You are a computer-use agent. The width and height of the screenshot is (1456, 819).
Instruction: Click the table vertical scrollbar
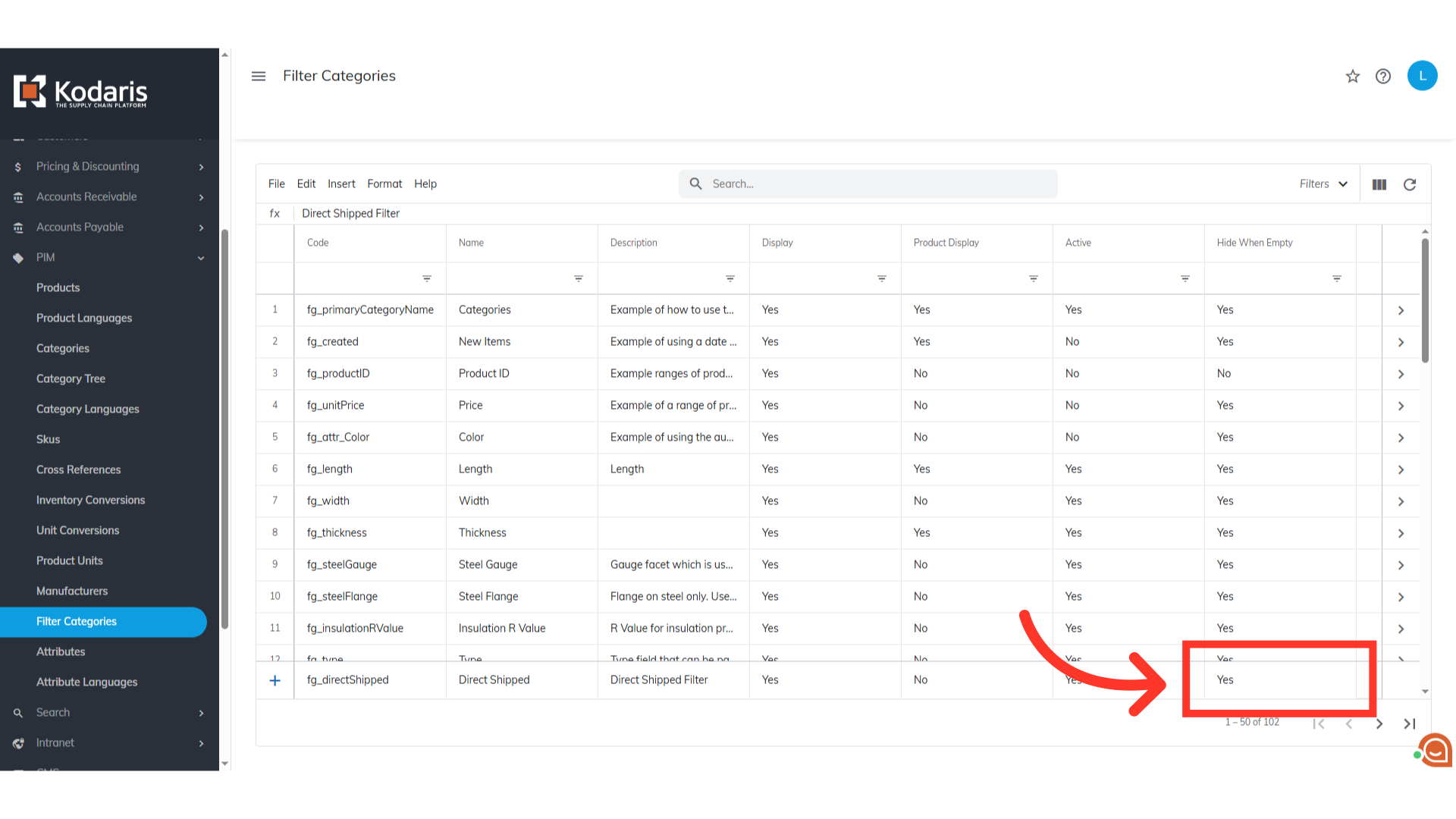point(1425,301)
